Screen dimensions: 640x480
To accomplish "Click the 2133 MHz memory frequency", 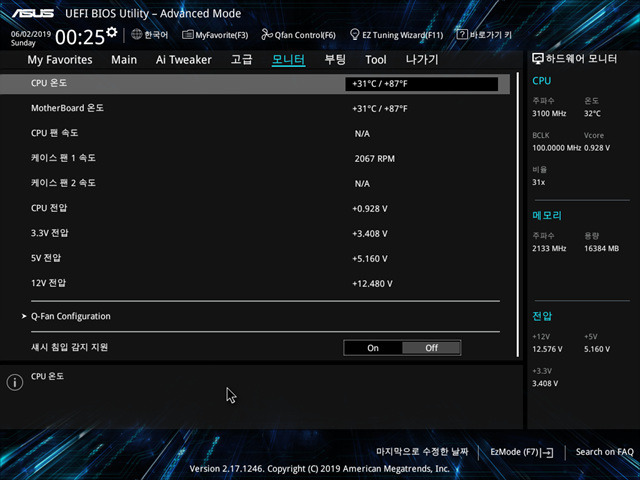I will tap(549, 249).
